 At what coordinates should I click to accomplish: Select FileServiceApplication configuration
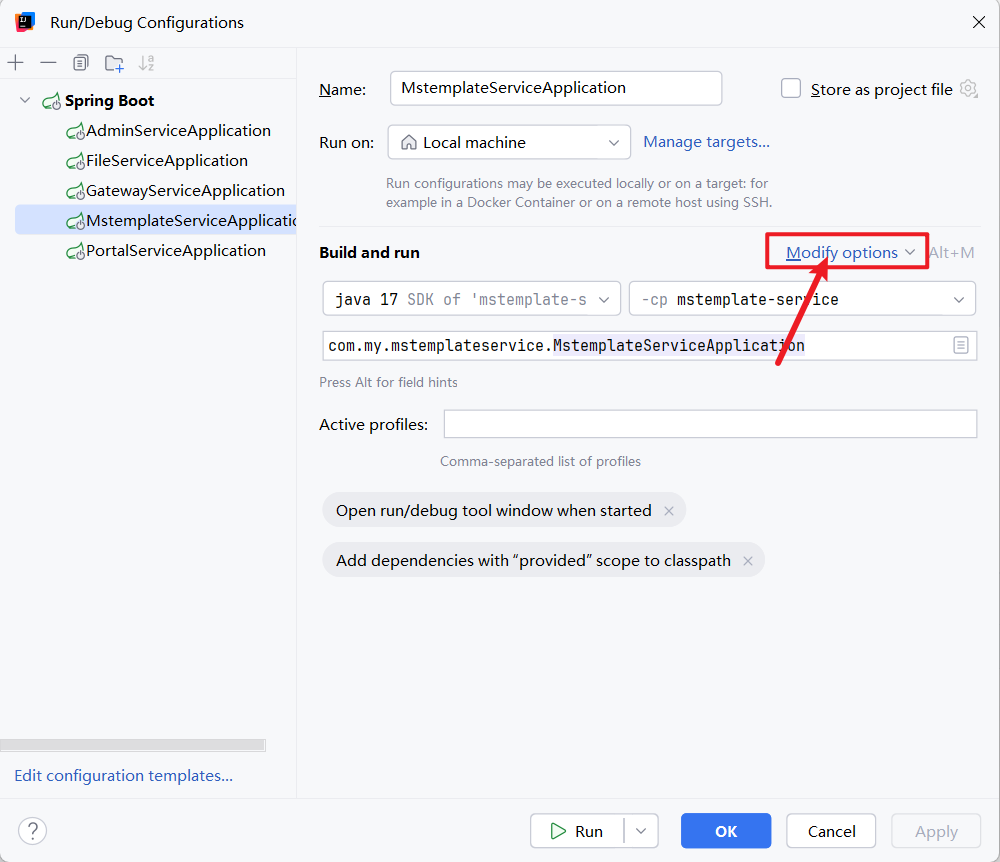157,161
